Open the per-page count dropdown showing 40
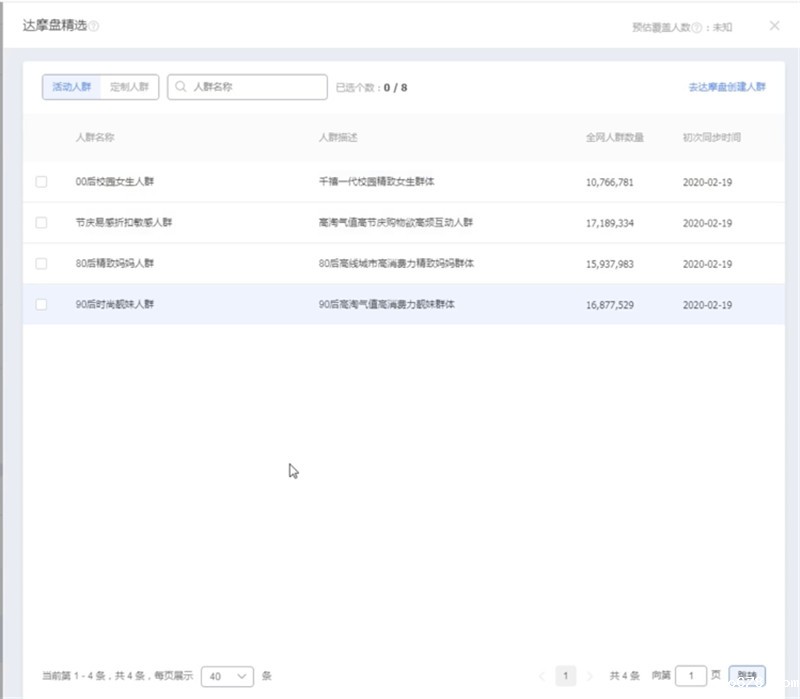 (228, 676)
